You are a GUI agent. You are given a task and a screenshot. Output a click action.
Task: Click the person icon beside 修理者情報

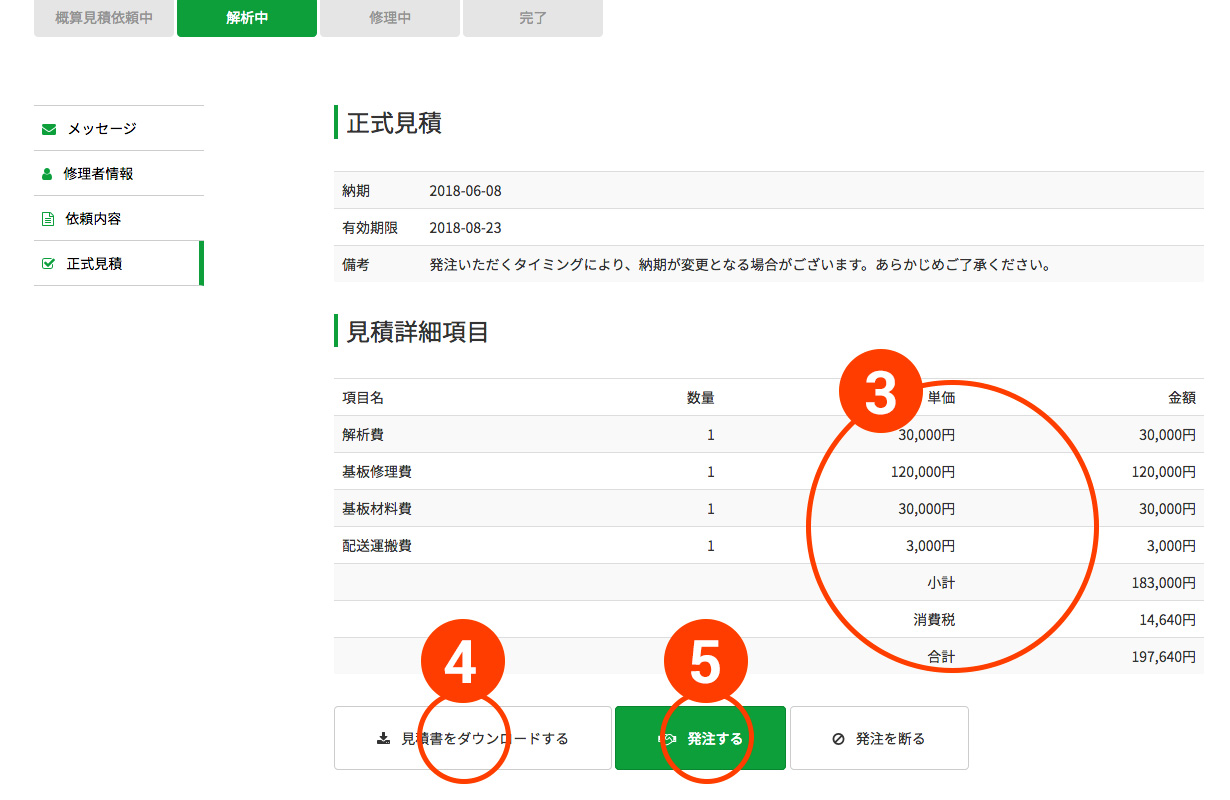(x=47, y=174)
